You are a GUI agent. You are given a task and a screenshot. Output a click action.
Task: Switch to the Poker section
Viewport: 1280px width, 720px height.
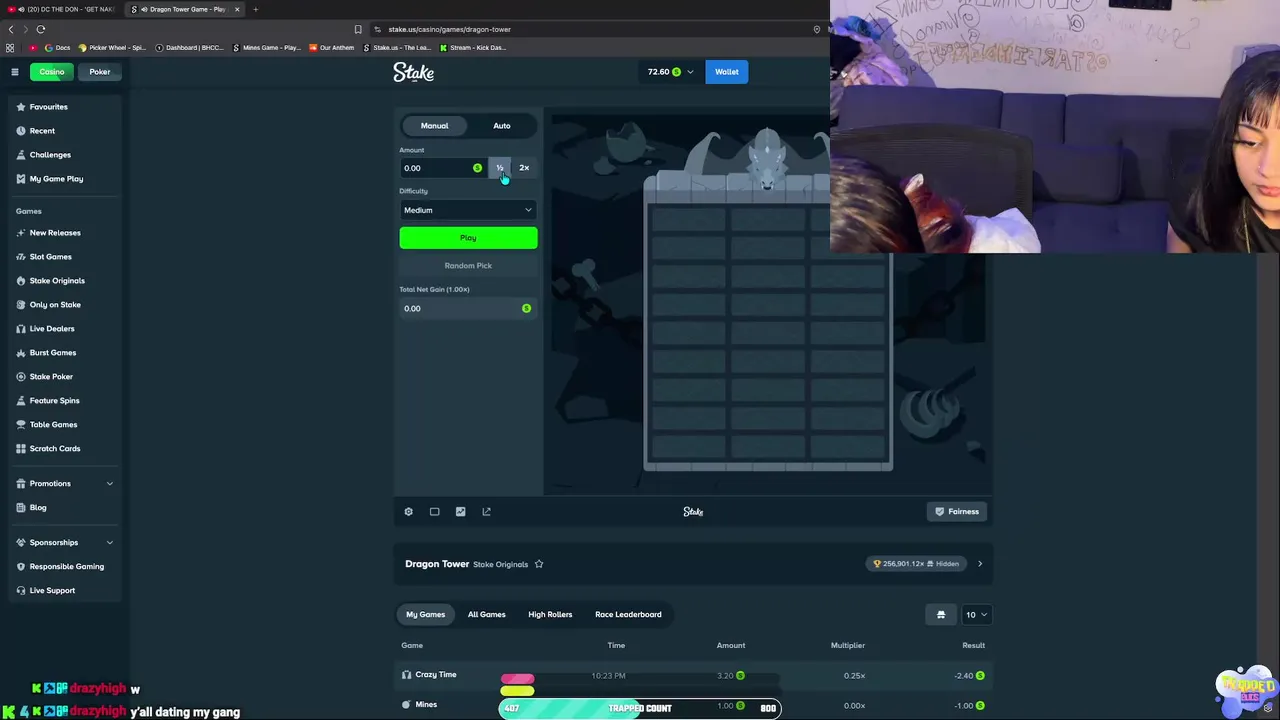pyautogui.click(x=100, y=72)
